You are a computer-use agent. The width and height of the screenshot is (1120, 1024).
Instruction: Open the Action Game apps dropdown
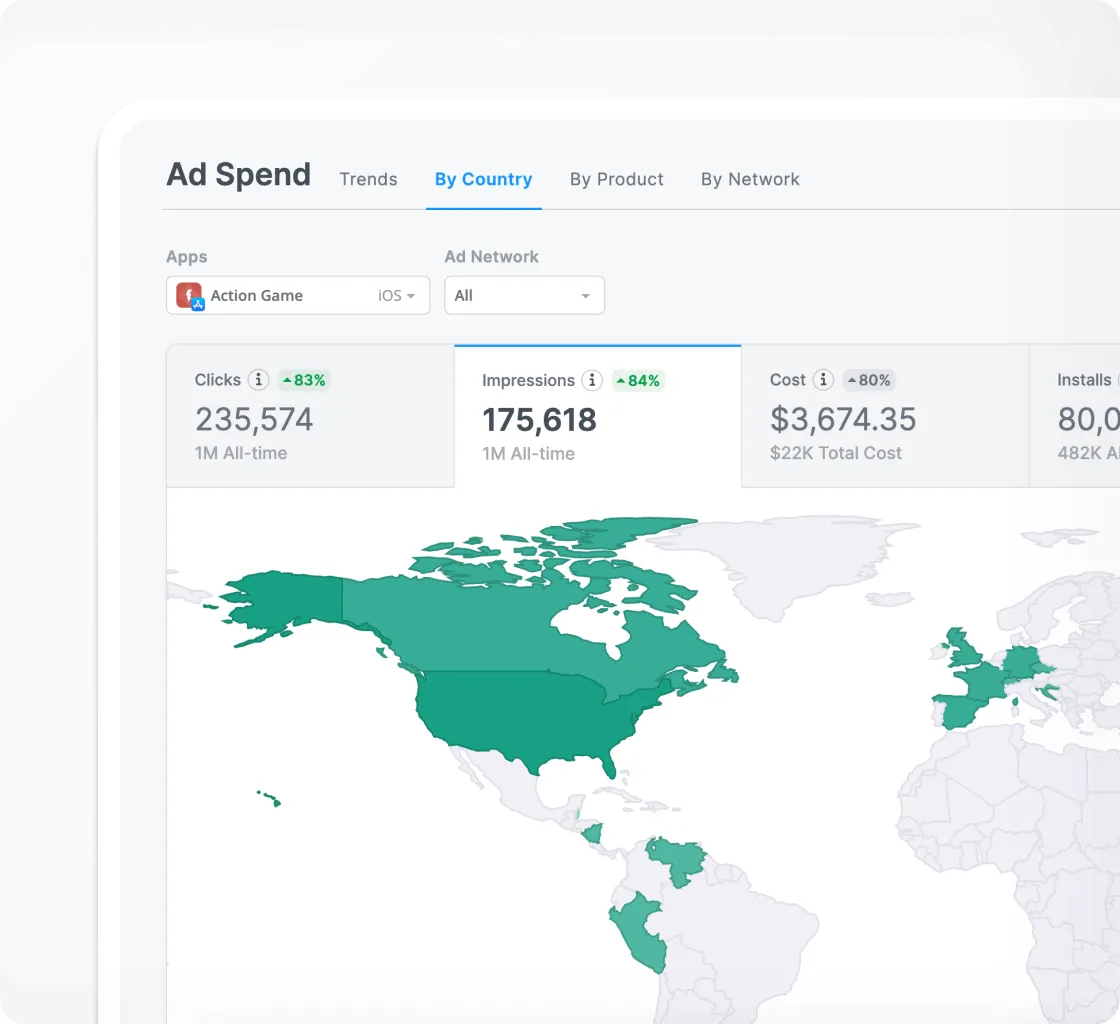298,295
